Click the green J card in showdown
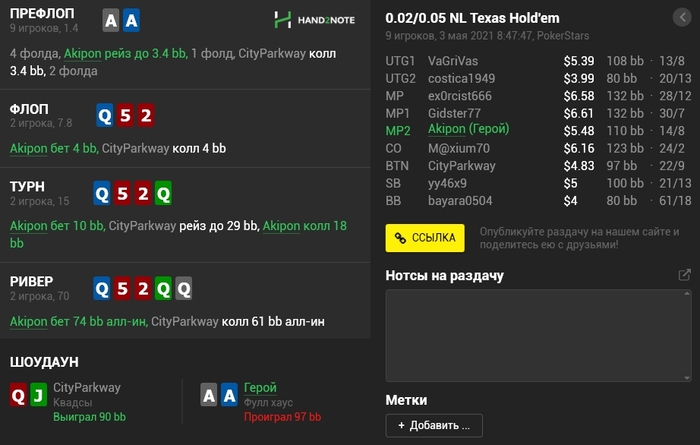700x445 pixels. (37, 397)
